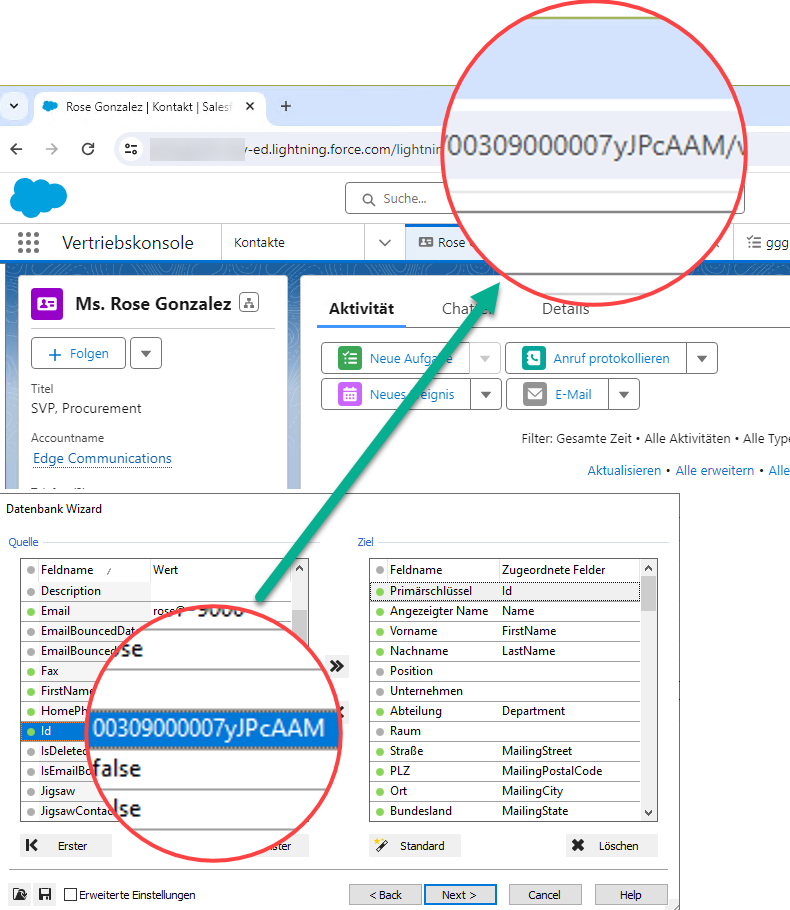The height and width of the screenshot is (910, 790).
Task: Click the purple contact record icon
Action: tap(47, 303)
